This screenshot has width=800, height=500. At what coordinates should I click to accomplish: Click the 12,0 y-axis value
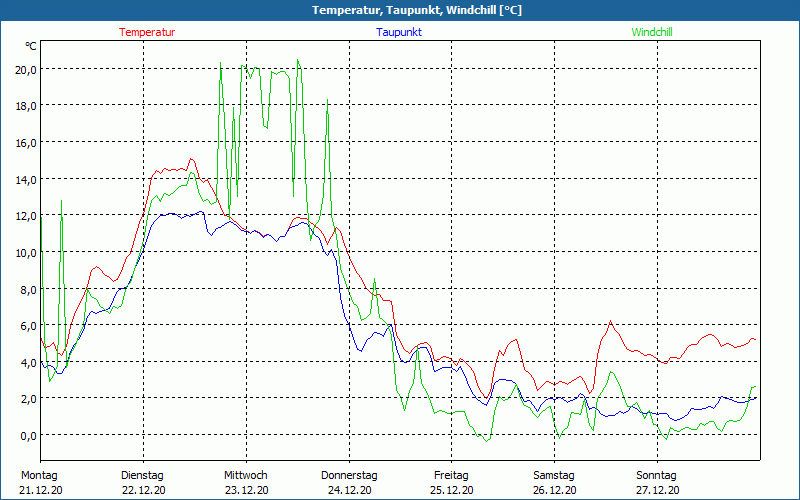point(26,216)
